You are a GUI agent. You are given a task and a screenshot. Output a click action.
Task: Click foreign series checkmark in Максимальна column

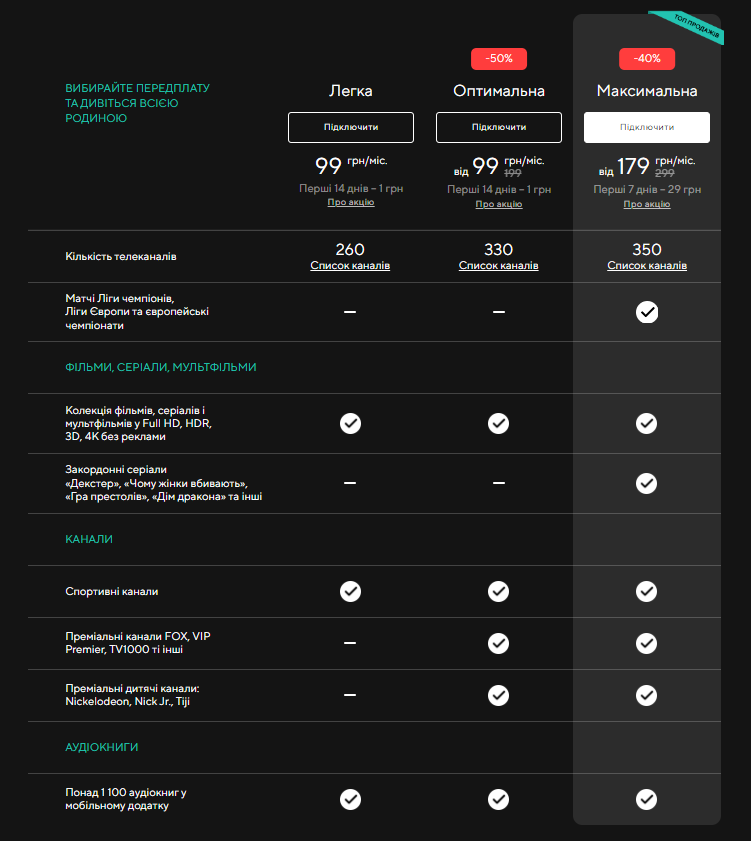click(x=647, y=483)
